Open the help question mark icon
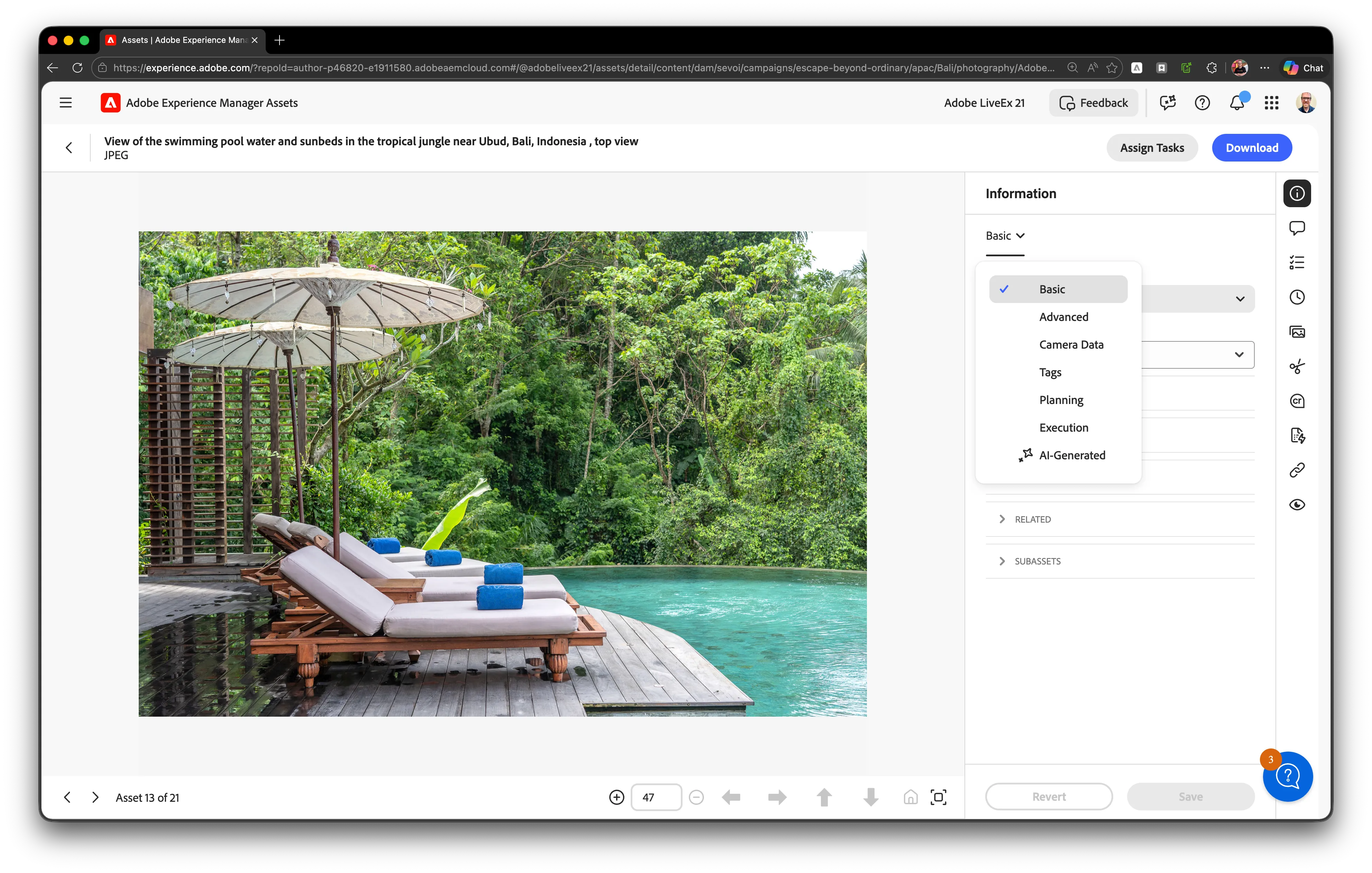The width and height of the screenshot is (1372, 873). [1202, 103]
